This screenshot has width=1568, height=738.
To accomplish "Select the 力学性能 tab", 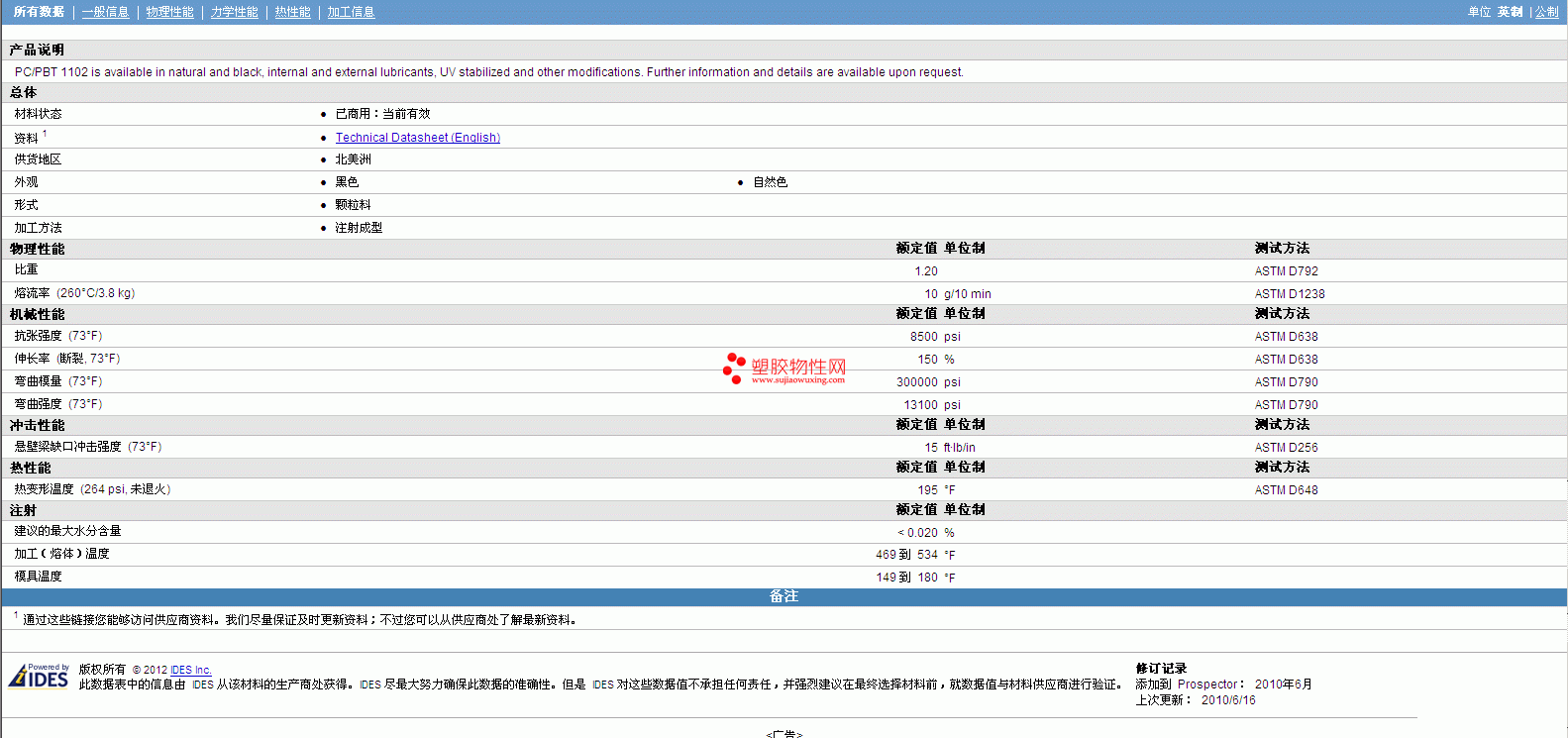I will 234,12.
